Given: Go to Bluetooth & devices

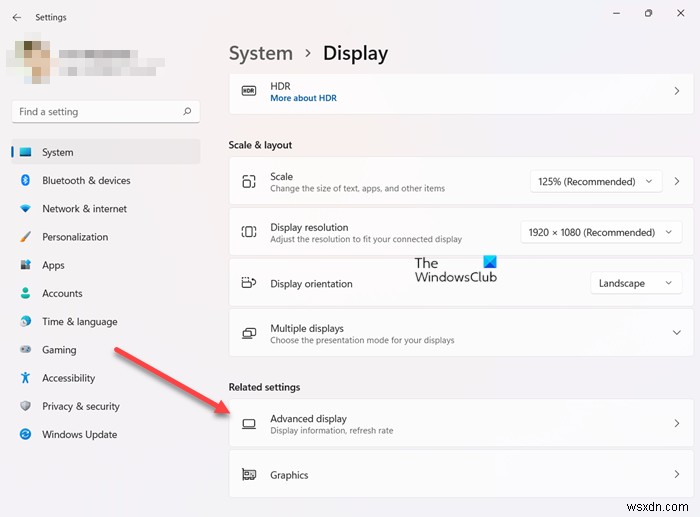Looking at the screenshot, I should 106,180.
